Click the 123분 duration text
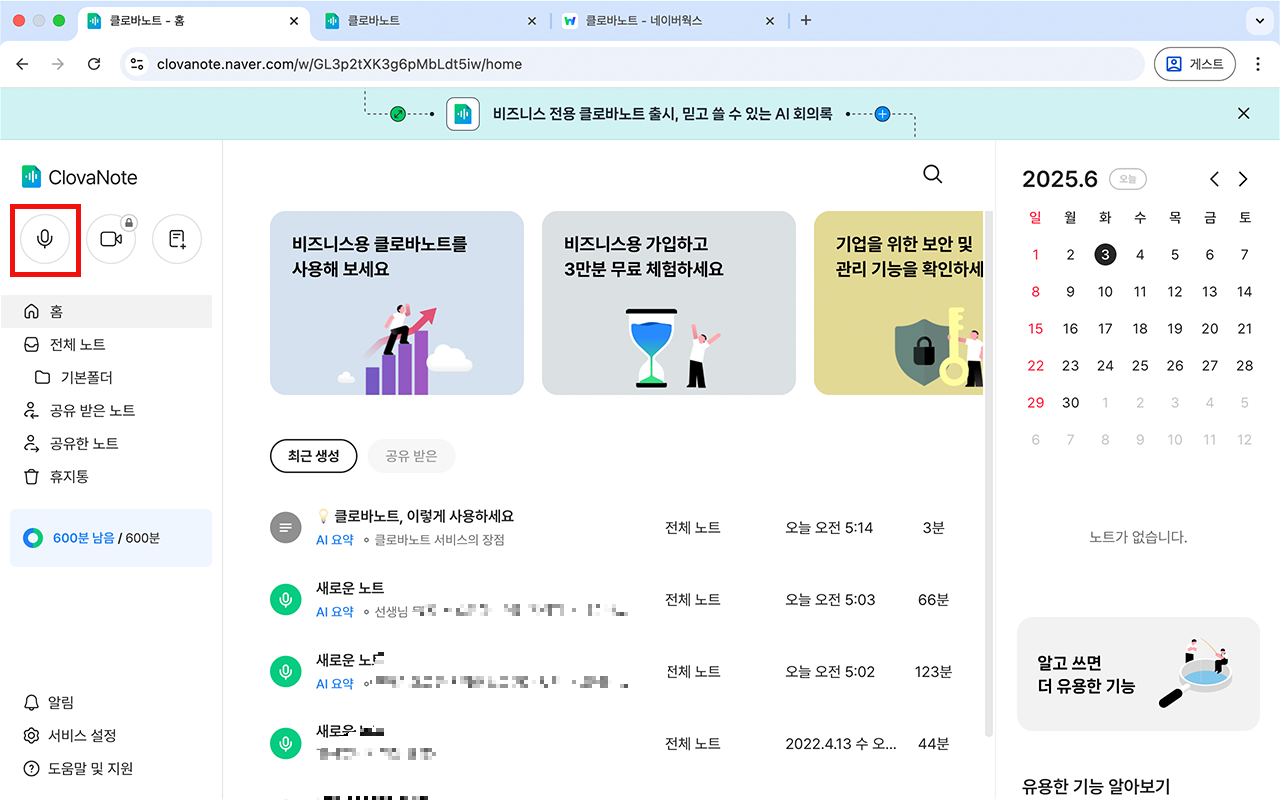This screenshot has width=1280, height=800. tap(933, 672)
